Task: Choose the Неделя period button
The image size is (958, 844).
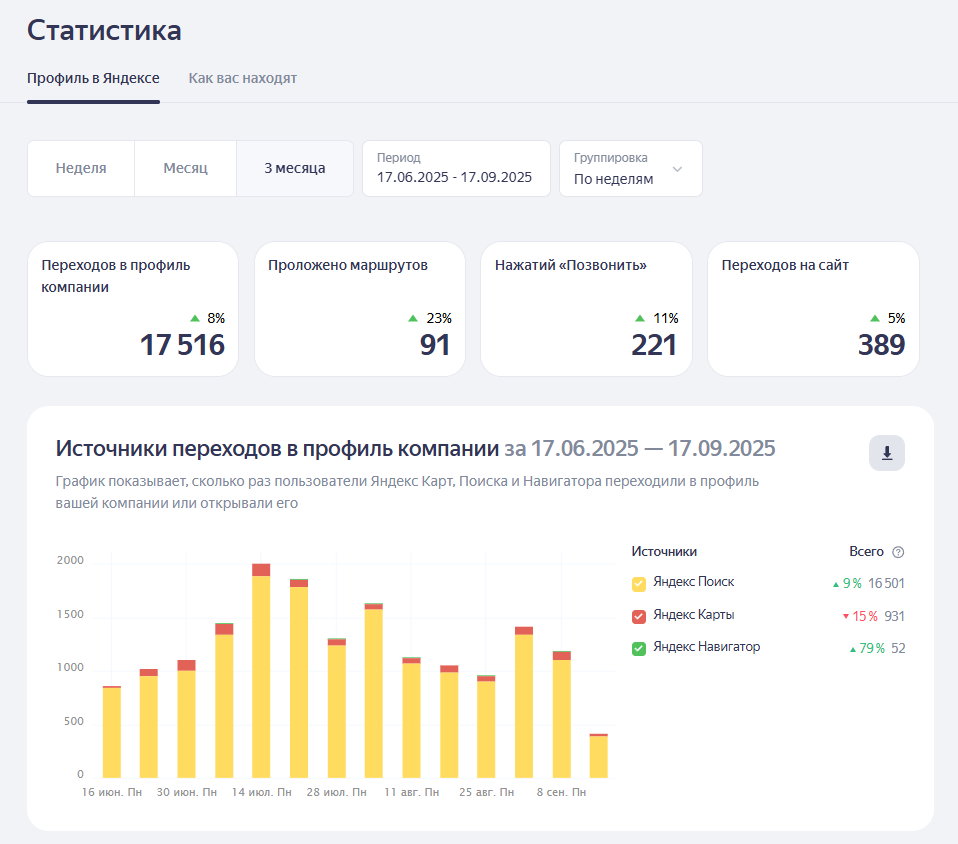Action: click(x=81, y=168)
